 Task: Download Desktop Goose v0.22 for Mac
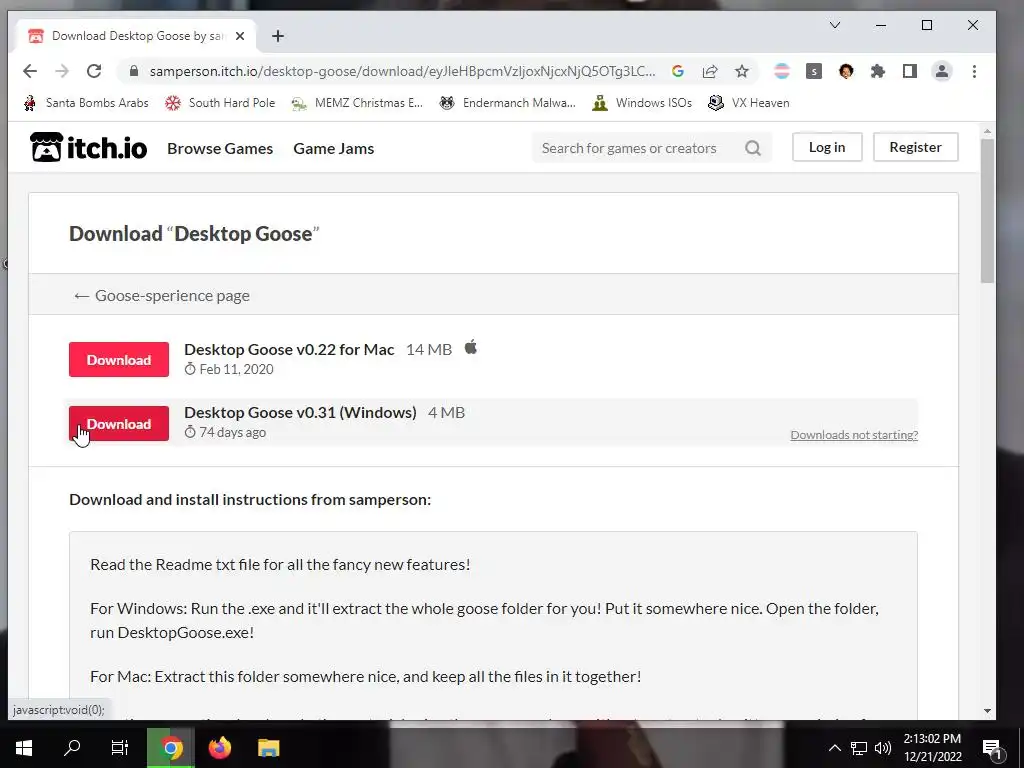(x=119, y=360)
